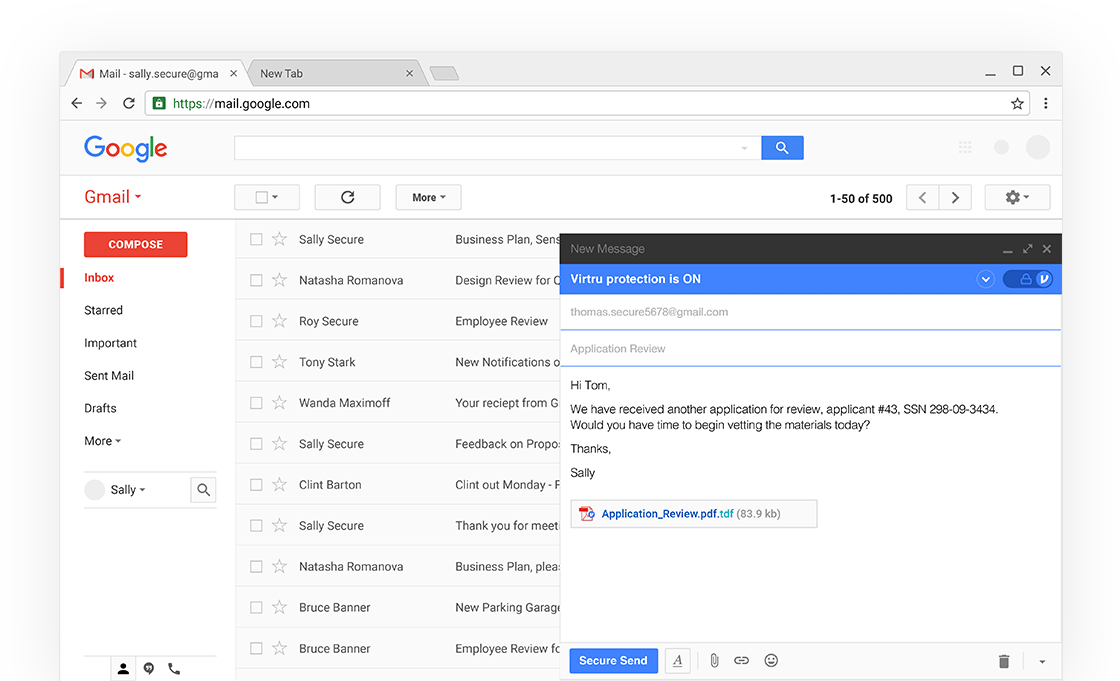Image resolution: width=1120 pixels, height=681 pixels.
Task: Expand the settings gear menu
Action: pos(1017,198)
